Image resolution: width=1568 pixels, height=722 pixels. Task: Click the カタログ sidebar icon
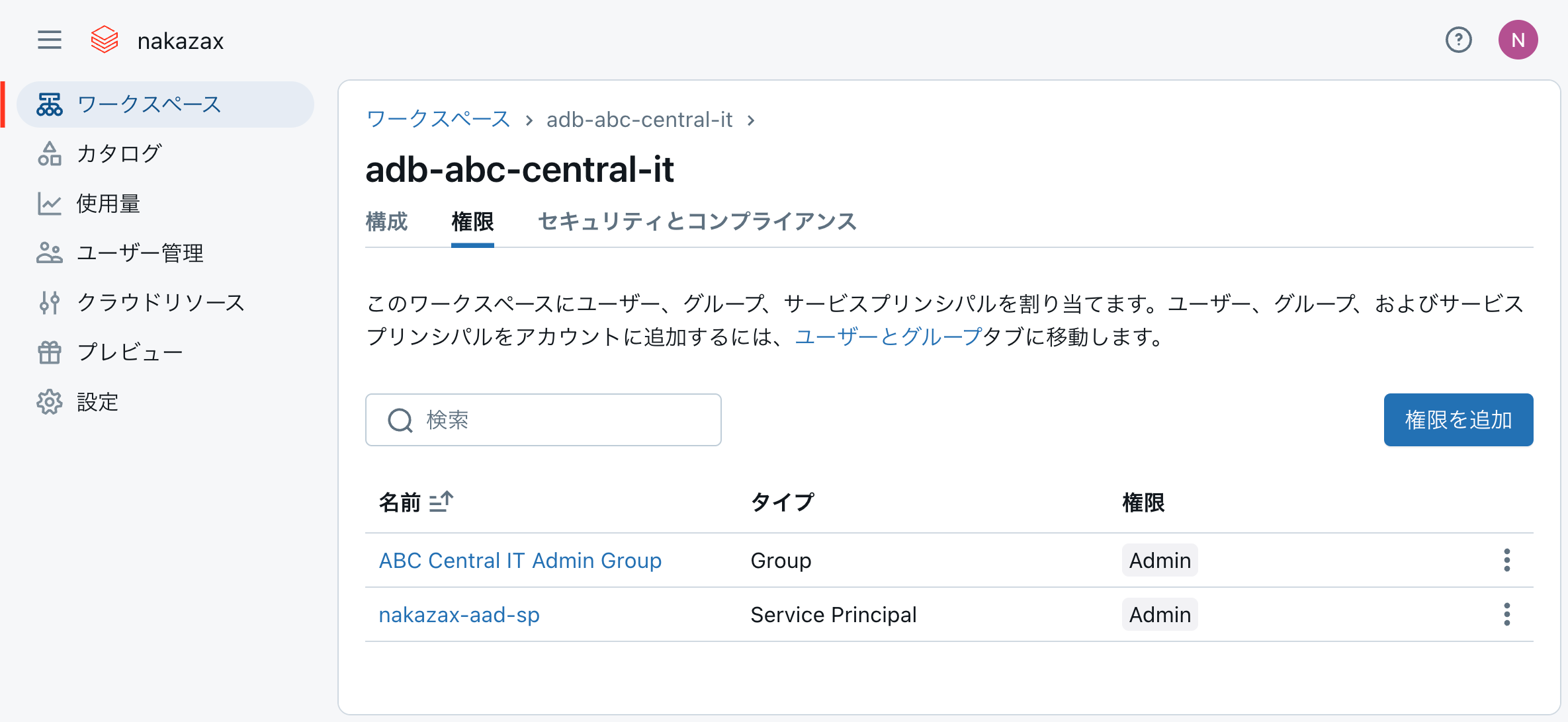[50, 154]
